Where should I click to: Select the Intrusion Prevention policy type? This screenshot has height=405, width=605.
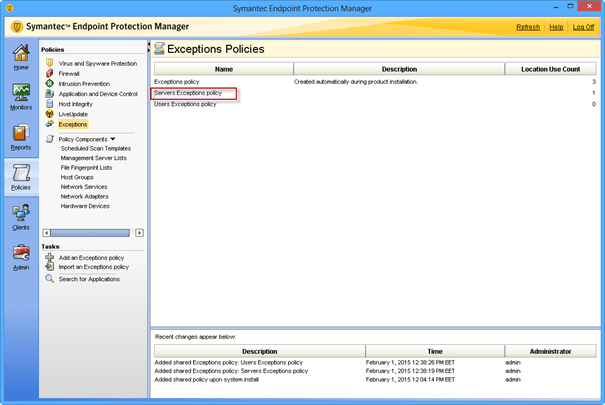(84, 83)
